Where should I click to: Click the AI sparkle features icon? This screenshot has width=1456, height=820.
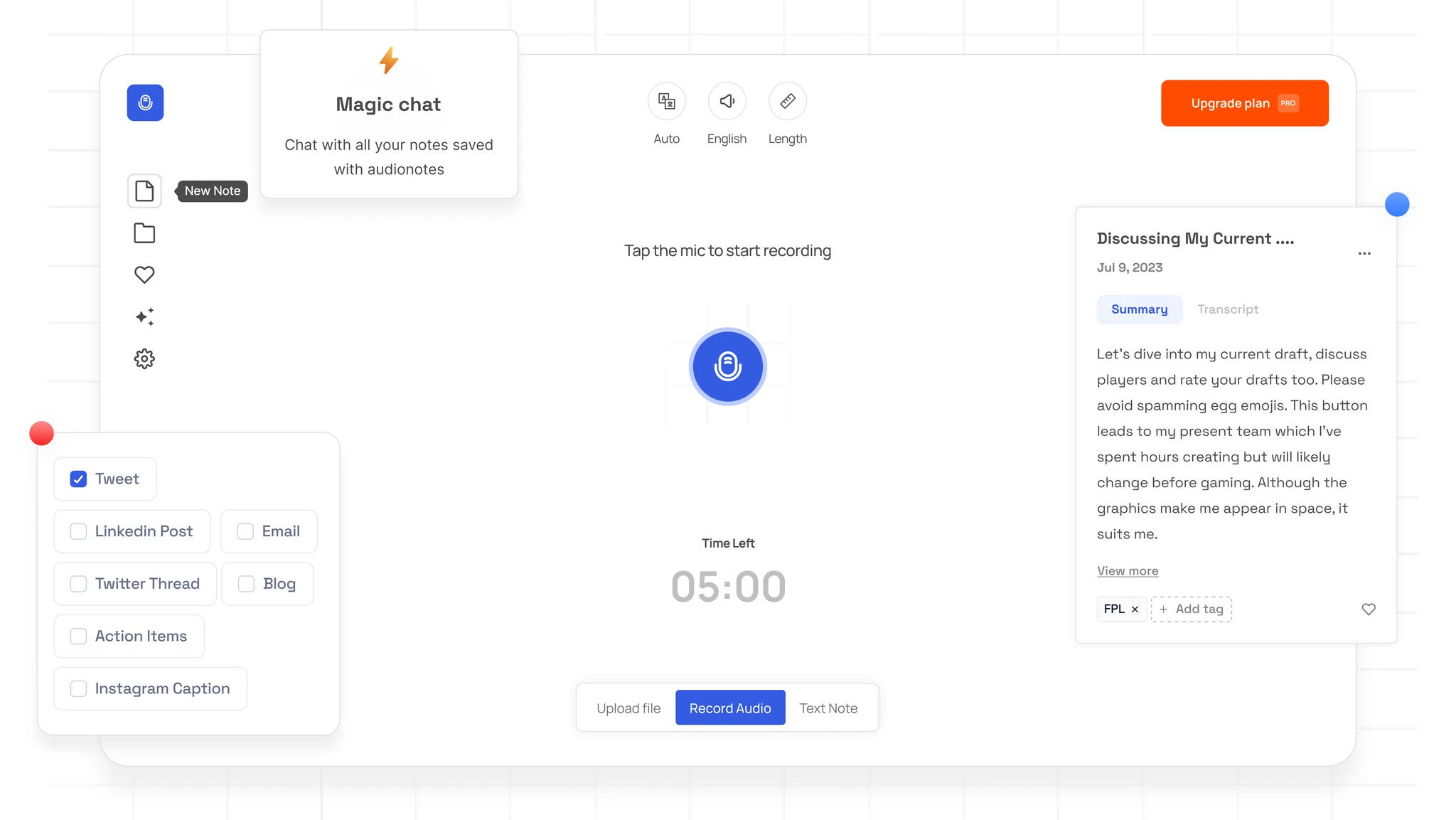pos(145,316)
